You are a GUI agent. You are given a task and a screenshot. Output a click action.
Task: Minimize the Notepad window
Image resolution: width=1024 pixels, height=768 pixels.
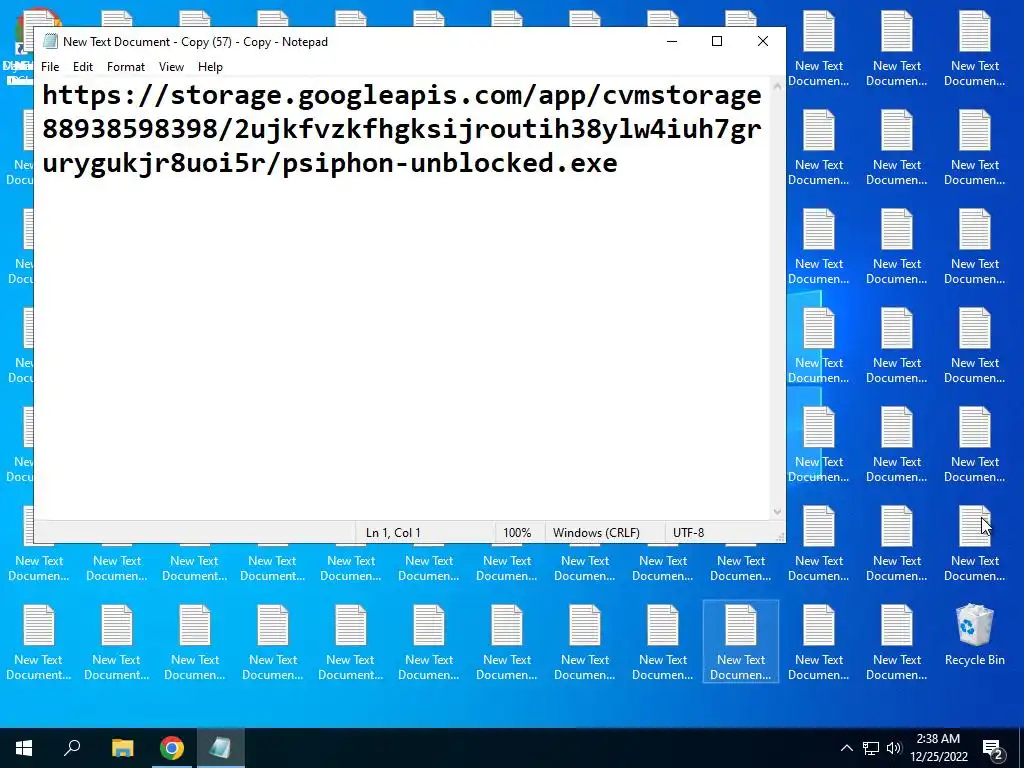(x=672, y=41)
